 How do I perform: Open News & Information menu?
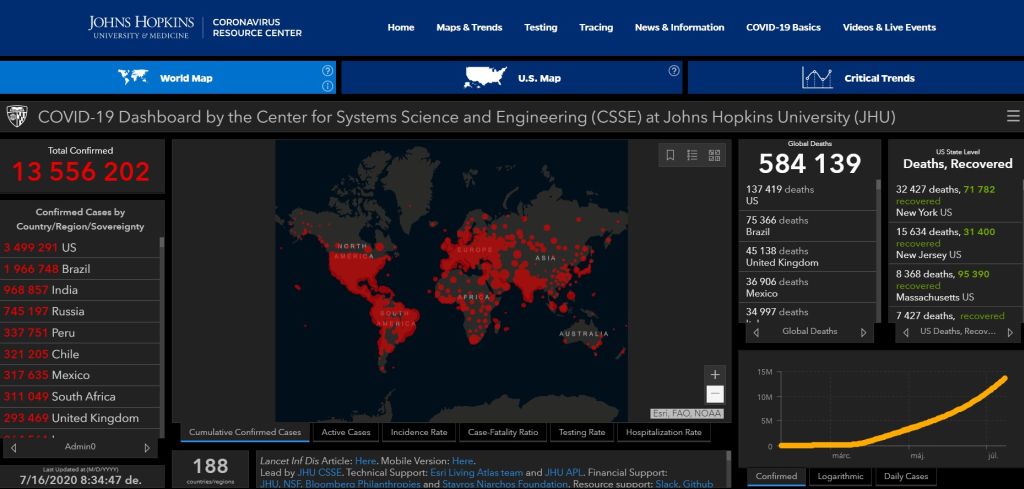tap(680, 27)
